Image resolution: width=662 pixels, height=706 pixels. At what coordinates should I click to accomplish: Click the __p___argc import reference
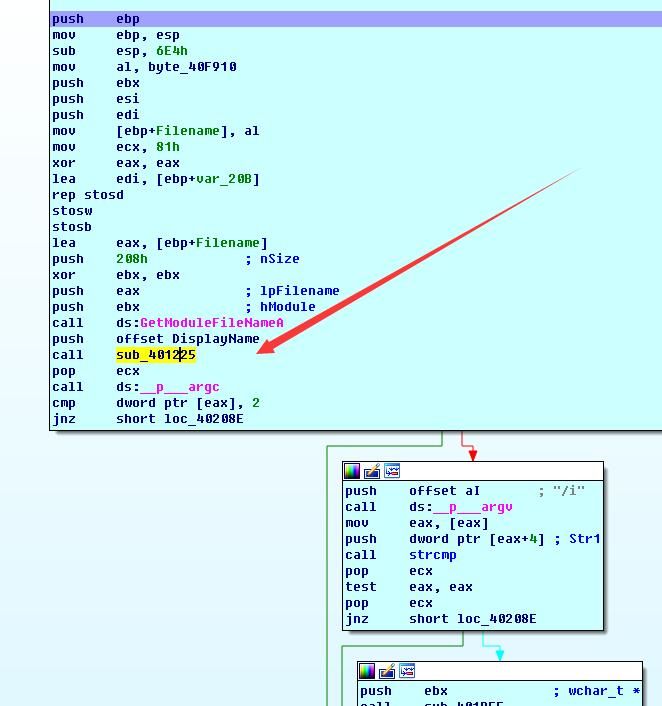click(180, 387)
